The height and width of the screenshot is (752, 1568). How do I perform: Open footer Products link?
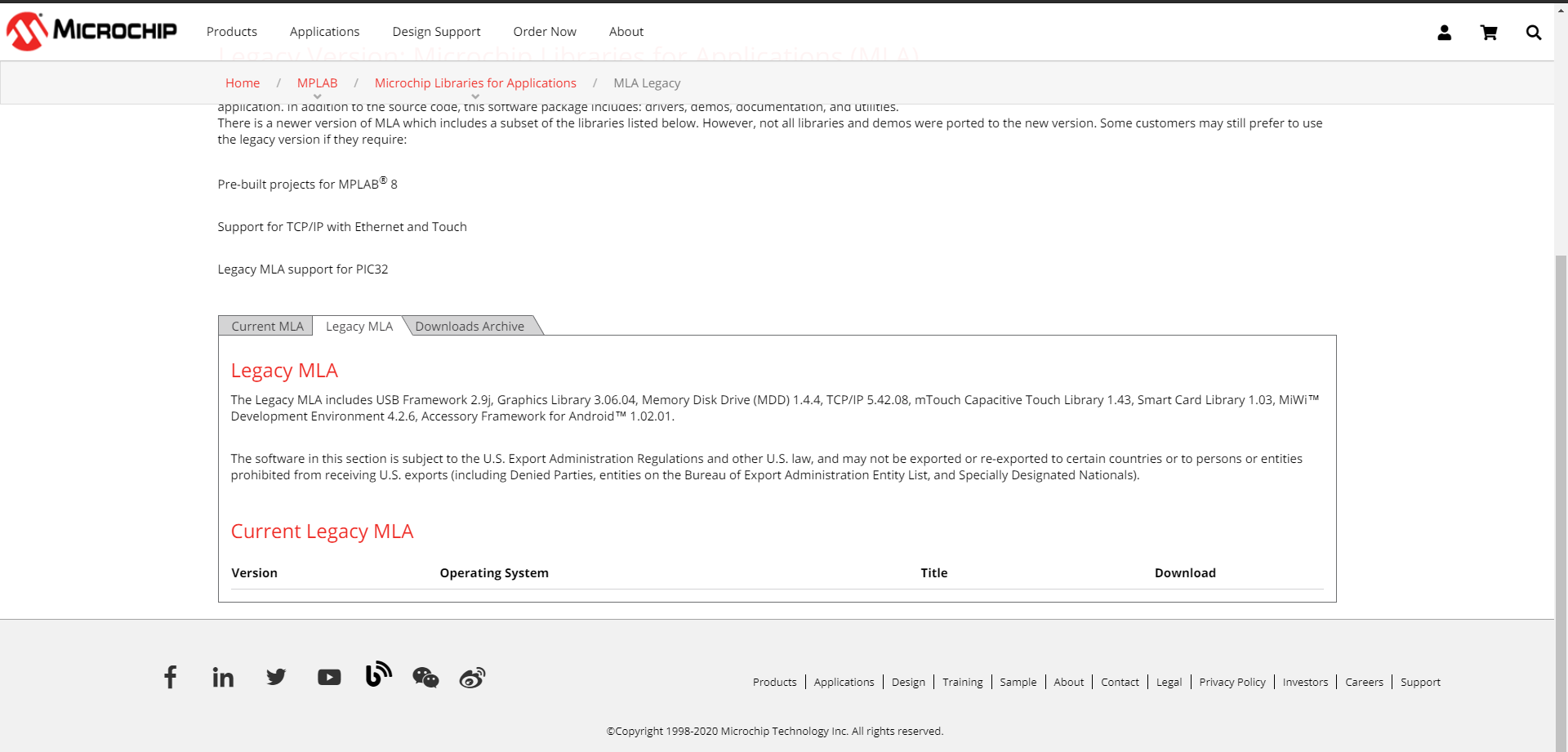(x=774, y=682)
